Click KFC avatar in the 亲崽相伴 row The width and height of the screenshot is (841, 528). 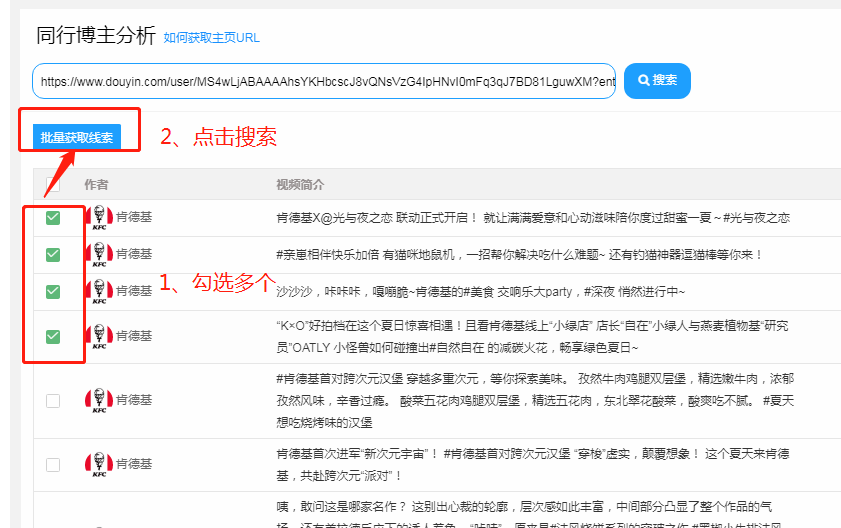99,254
